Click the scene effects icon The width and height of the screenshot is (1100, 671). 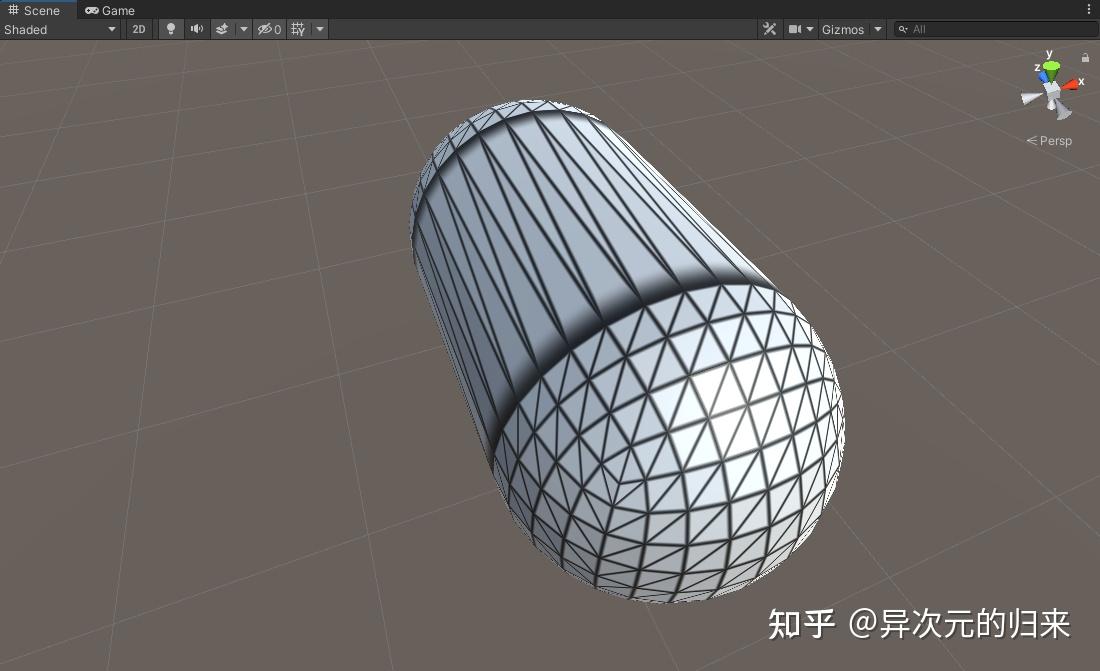[x=222, y=29]
